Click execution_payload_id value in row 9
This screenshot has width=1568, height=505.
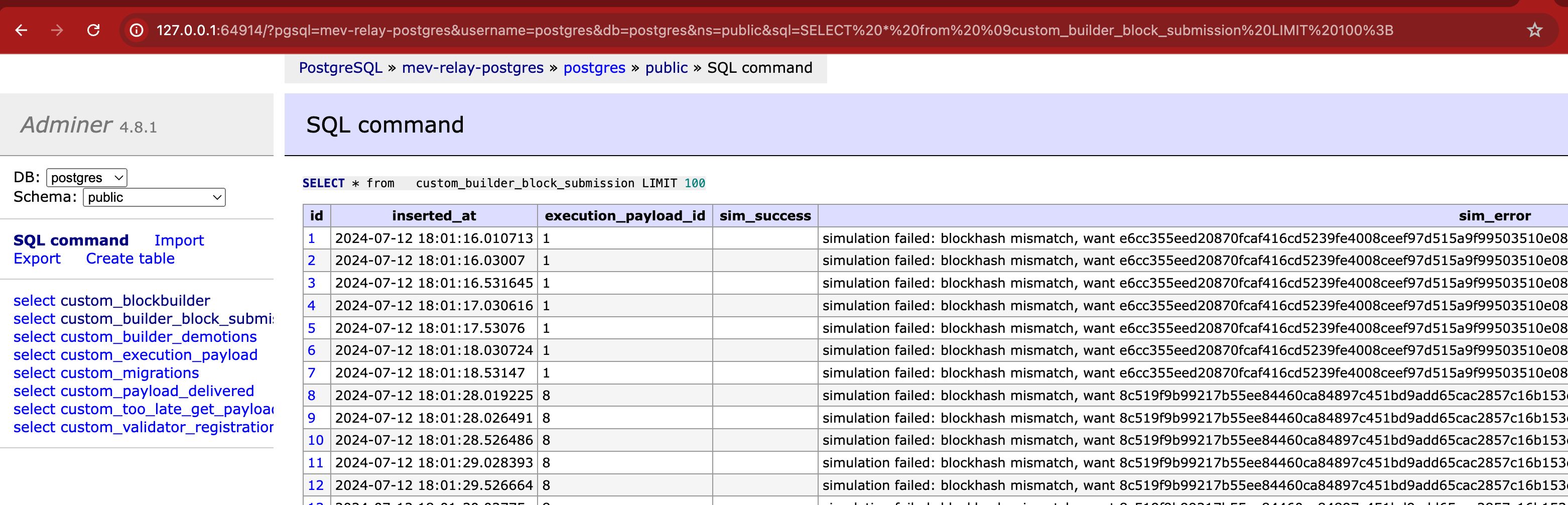coord(547,418)
